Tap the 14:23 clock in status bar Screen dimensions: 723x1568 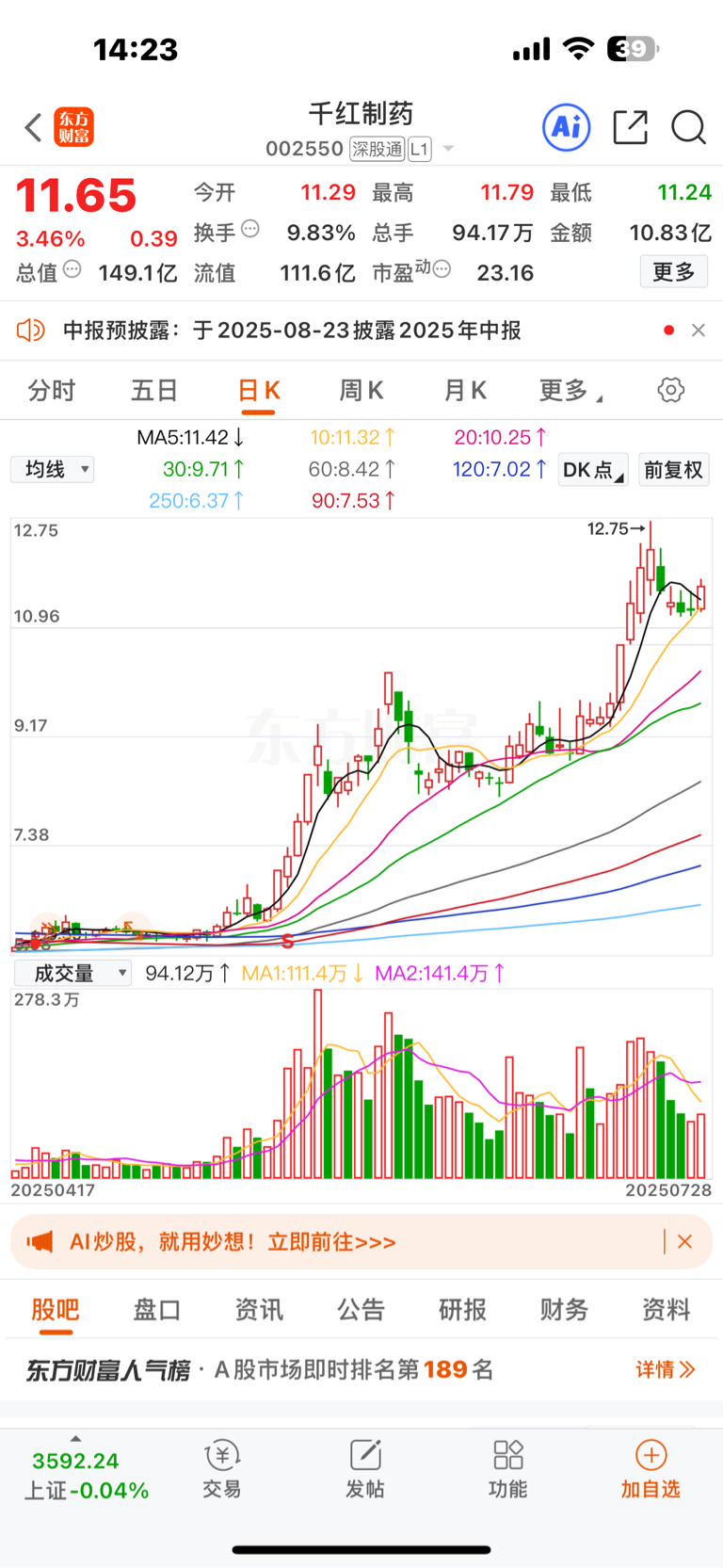click(x=136, y=49)
